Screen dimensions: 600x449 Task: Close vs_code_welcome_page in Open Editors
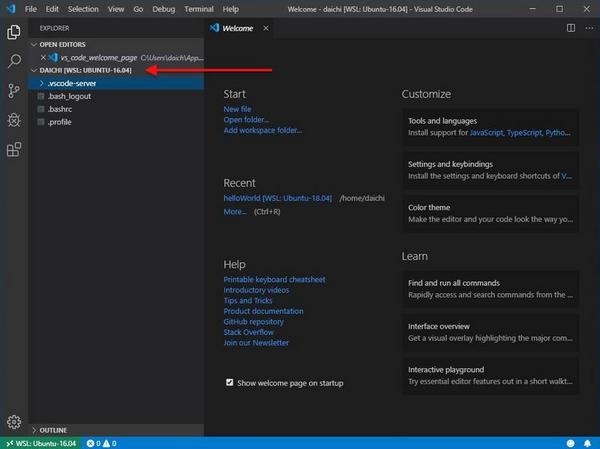(x=43, y=57)
